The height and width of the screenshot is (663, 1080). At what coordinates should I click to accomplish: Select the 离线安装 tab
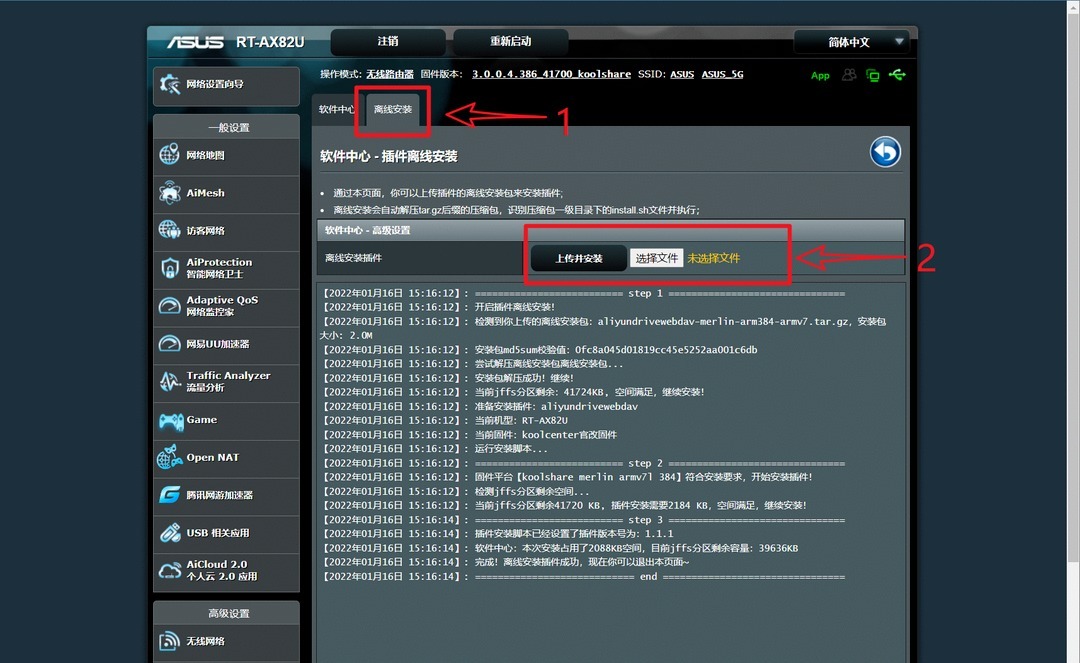(393, 109)
